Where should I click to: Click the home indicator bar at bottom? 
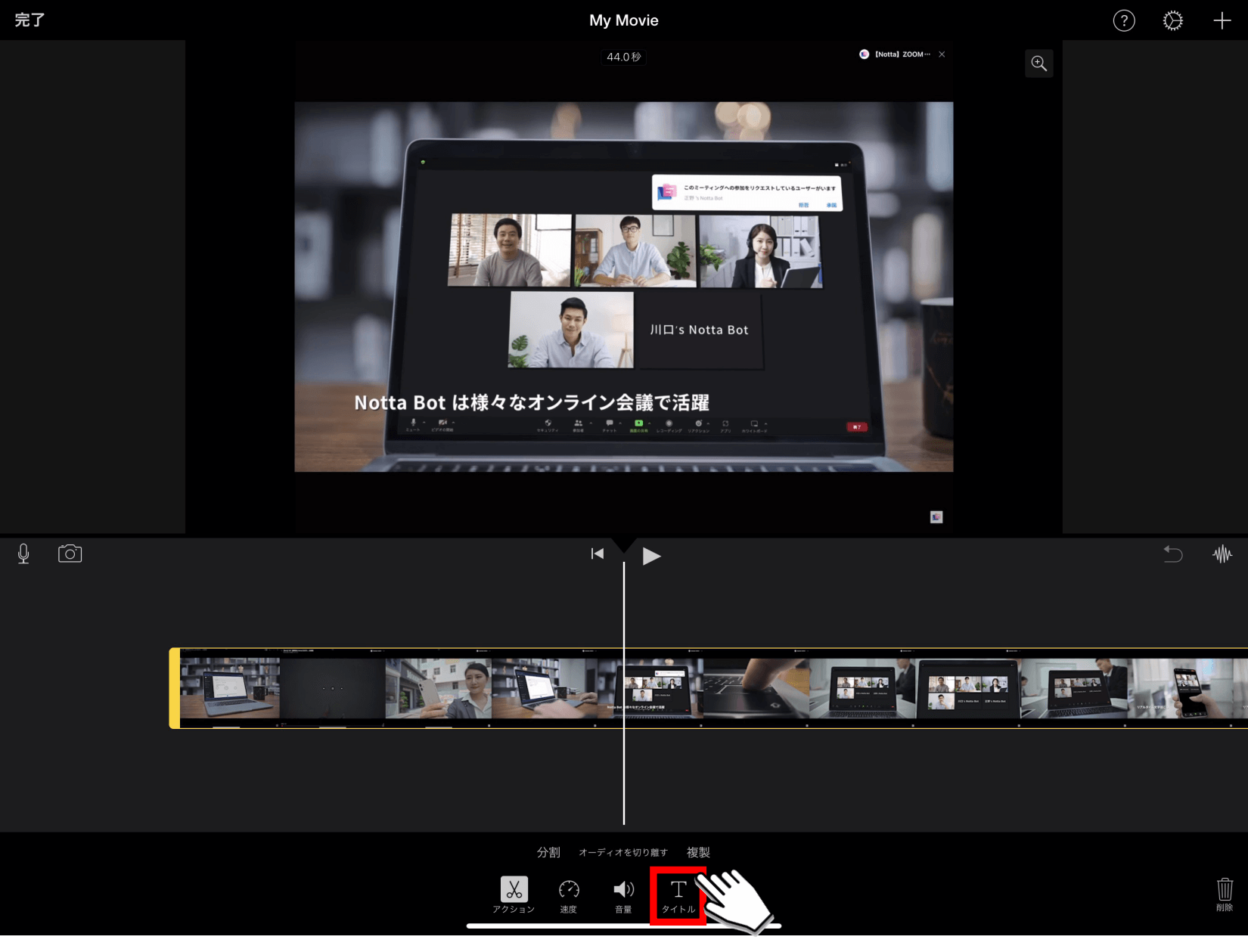(624, 926)
